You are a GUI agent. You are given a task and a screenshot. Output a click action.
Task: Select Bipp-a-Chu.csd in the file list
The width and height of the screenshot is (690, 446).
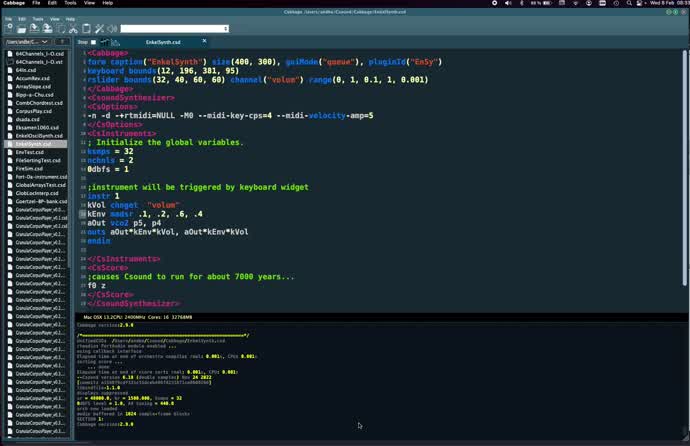pos(36,95)
